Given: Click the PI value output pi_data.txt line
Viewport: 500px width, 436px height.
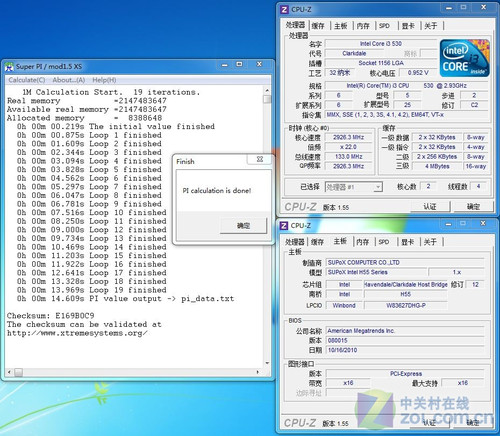Looking at the screenshot, I should (125, 299).
